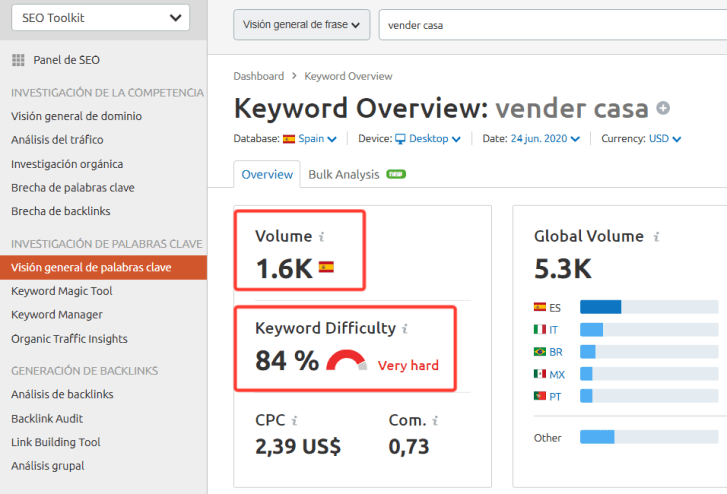
Task: Click the Dashboard breadcrumb
Action: click(259, 76)
